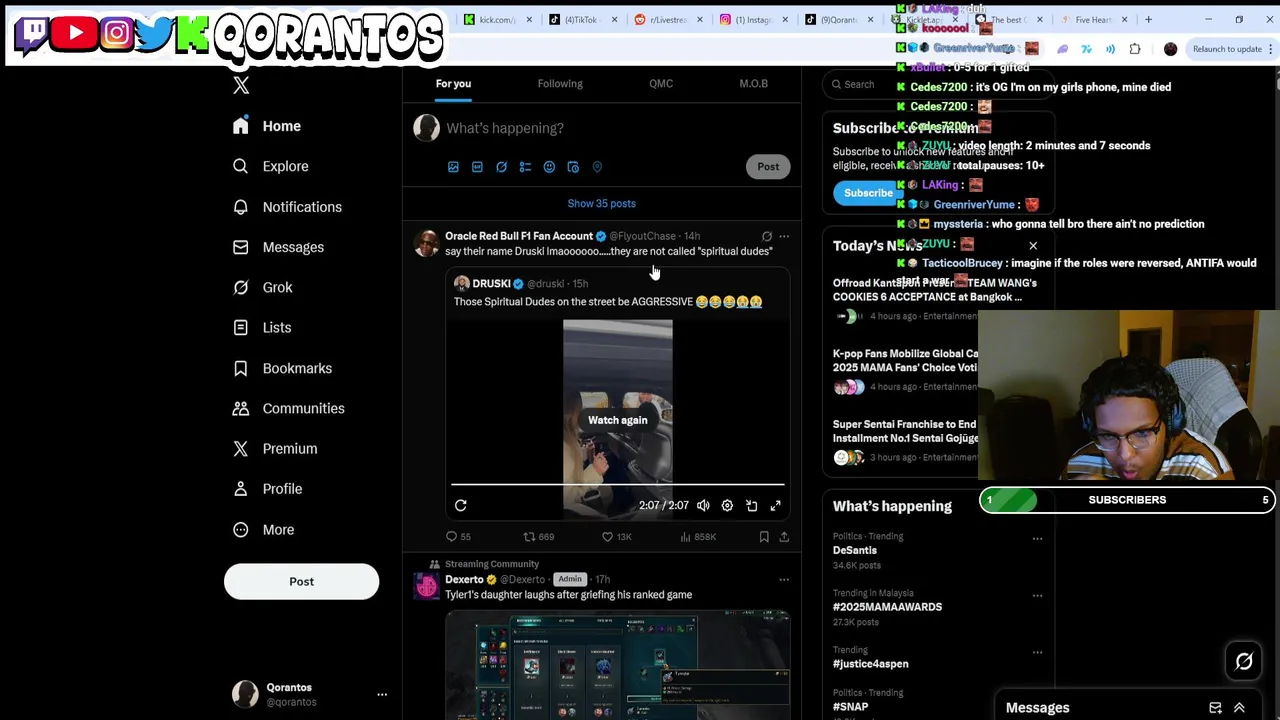Open the QMC timeline tab
This screenshot has height=720, width=1280.
click(661, 84)
